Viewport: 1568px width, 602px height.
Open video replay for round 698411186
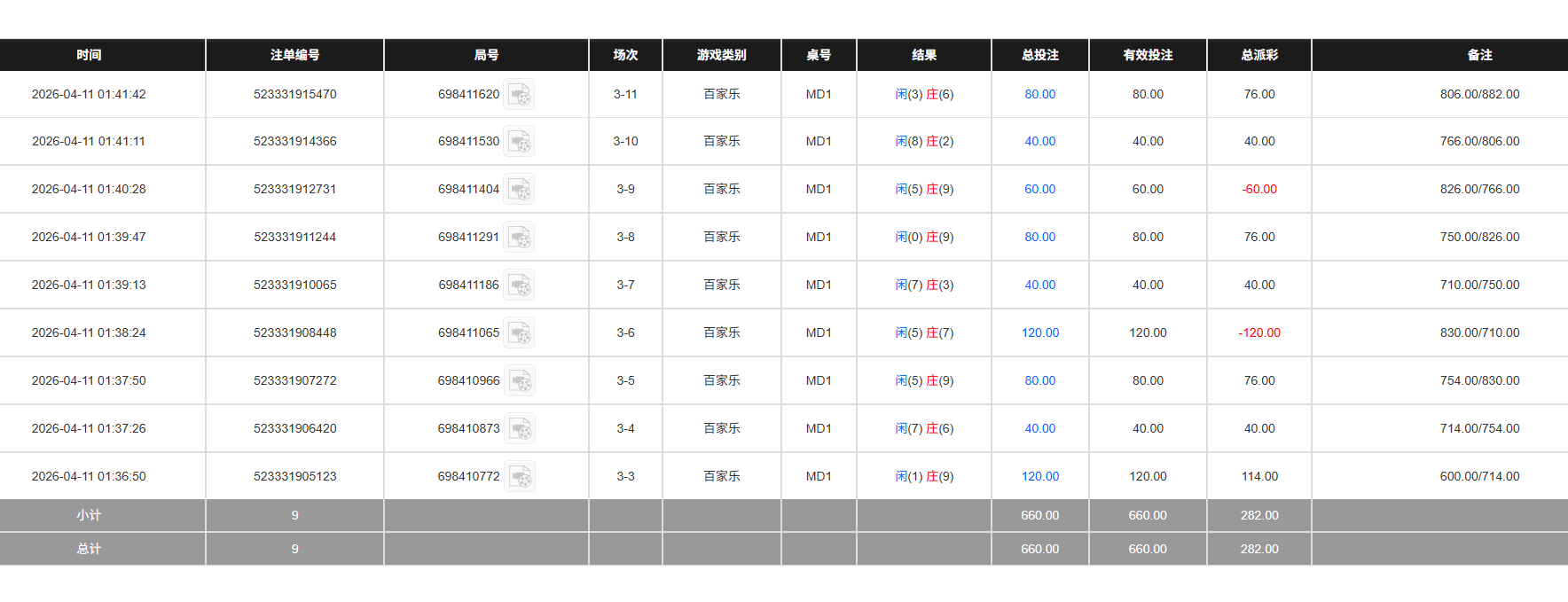click(520, 285)
